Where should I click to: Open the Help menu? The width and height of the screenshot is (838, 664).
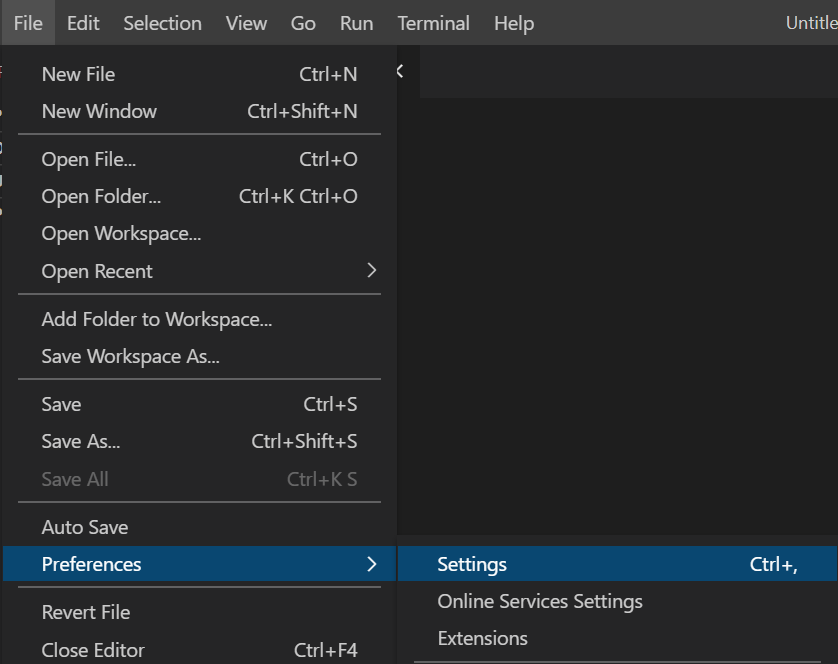pyautogui.click(x=514, y=23)
